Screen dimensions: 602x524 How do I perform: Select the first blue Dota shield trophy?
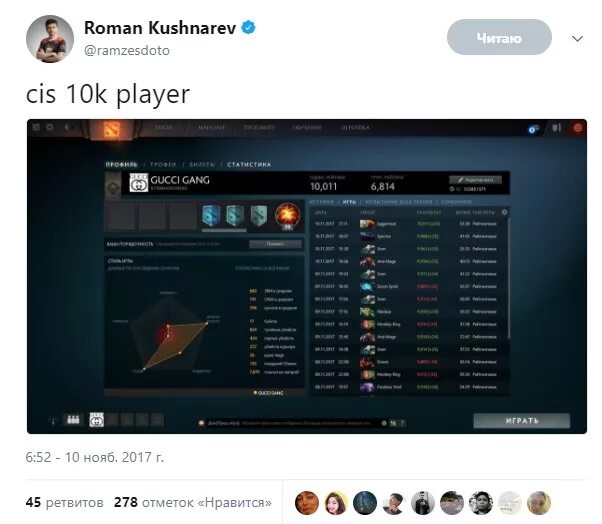point(211,216)
